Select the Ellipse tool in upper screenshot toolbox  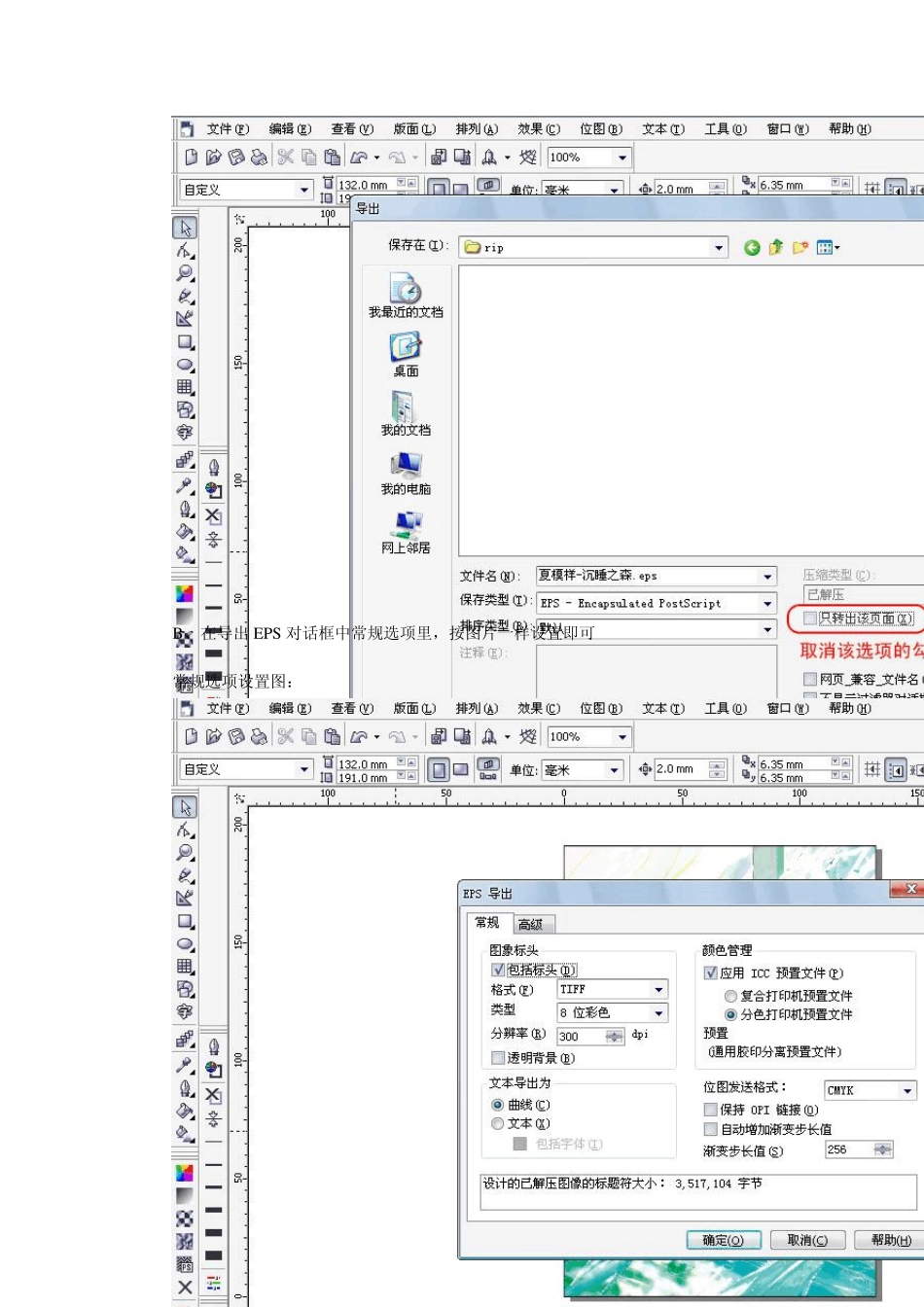point(185,365)
